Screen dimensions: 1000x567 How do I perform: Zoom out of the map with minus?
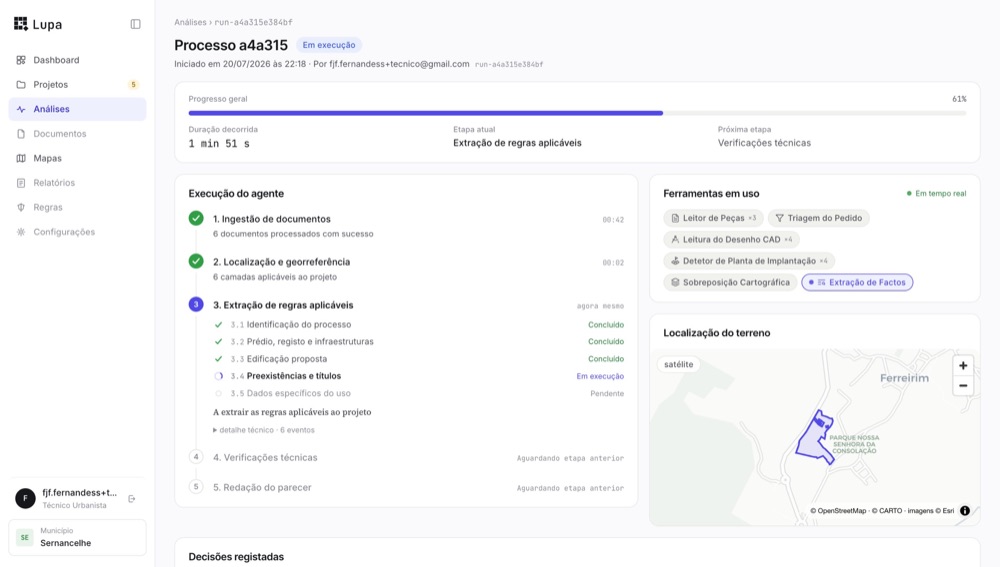(x=963, y=386)
